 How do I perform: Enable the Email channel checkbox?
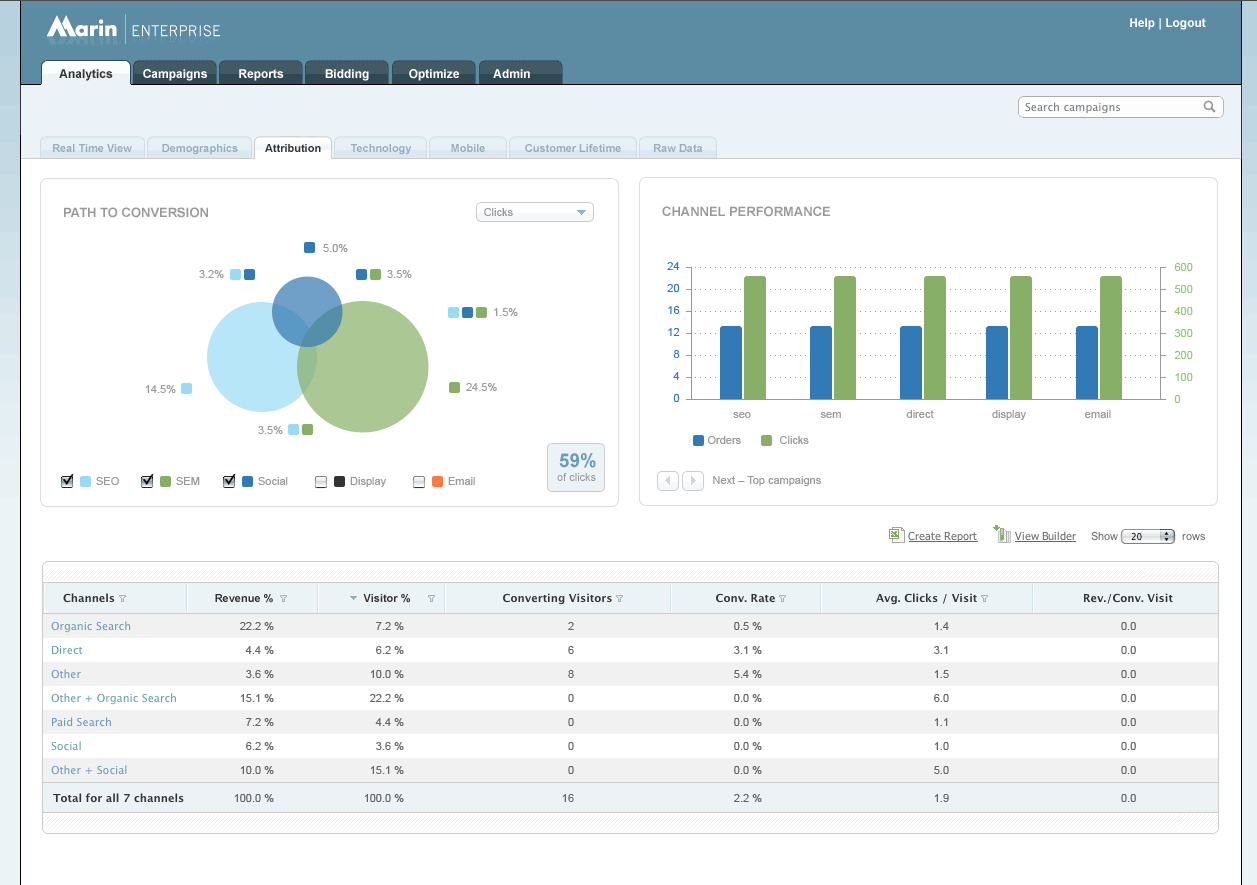419,481
